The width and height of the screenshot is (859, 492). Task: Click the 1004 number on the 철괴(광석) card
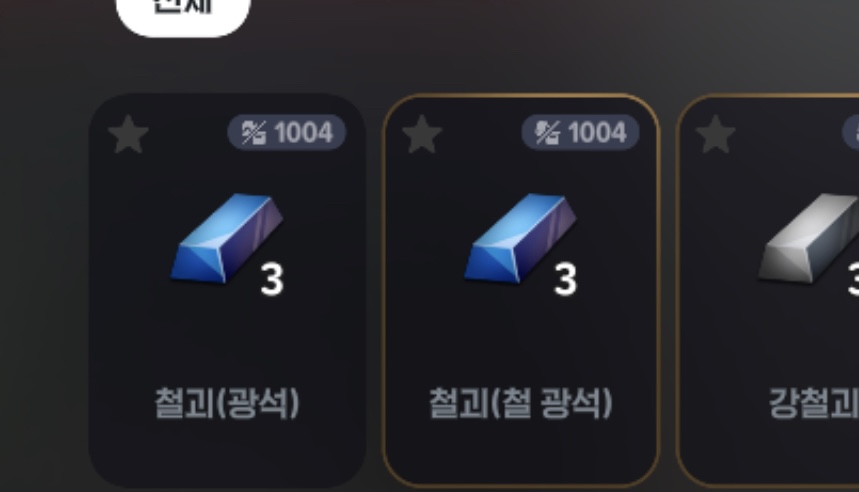pos(303,133)
